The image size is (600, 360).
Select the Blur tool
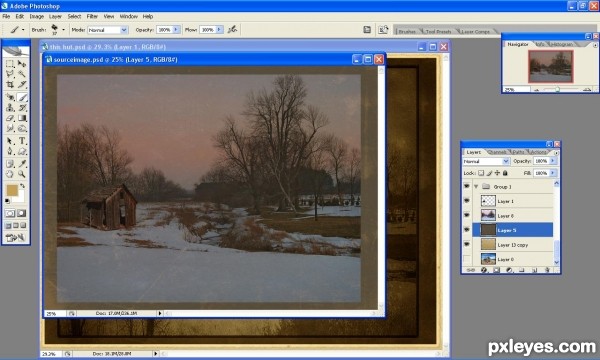pyautogui.click(x=10, y=129)
